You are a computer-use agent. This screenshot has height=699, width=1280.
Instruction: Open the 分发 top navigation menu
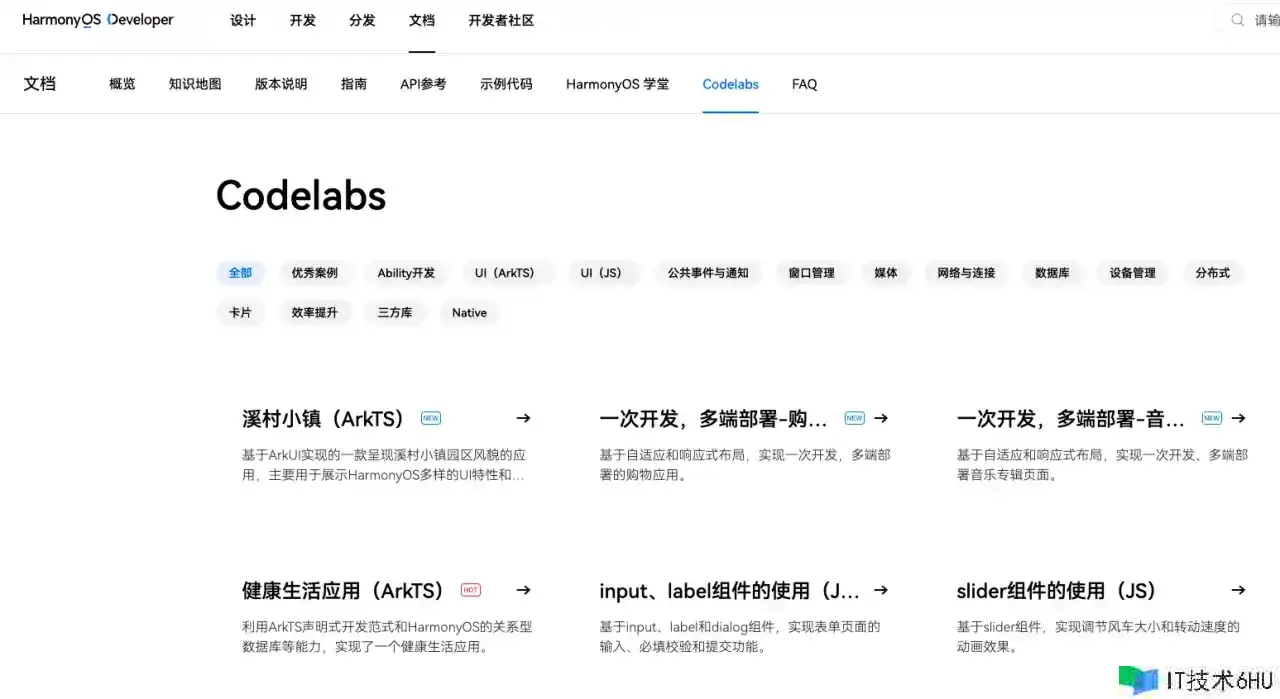click(x=362, y=20)
